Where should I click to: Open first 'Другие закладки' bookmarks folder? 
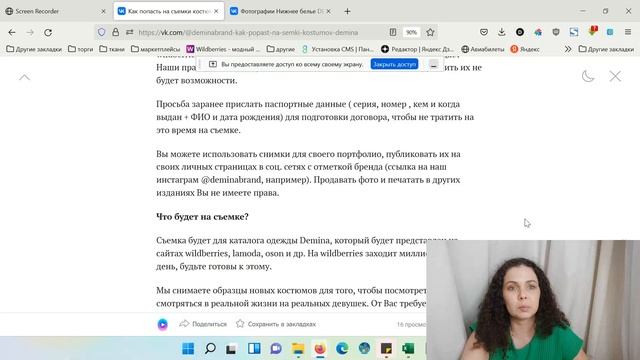[x=34, y=49]
